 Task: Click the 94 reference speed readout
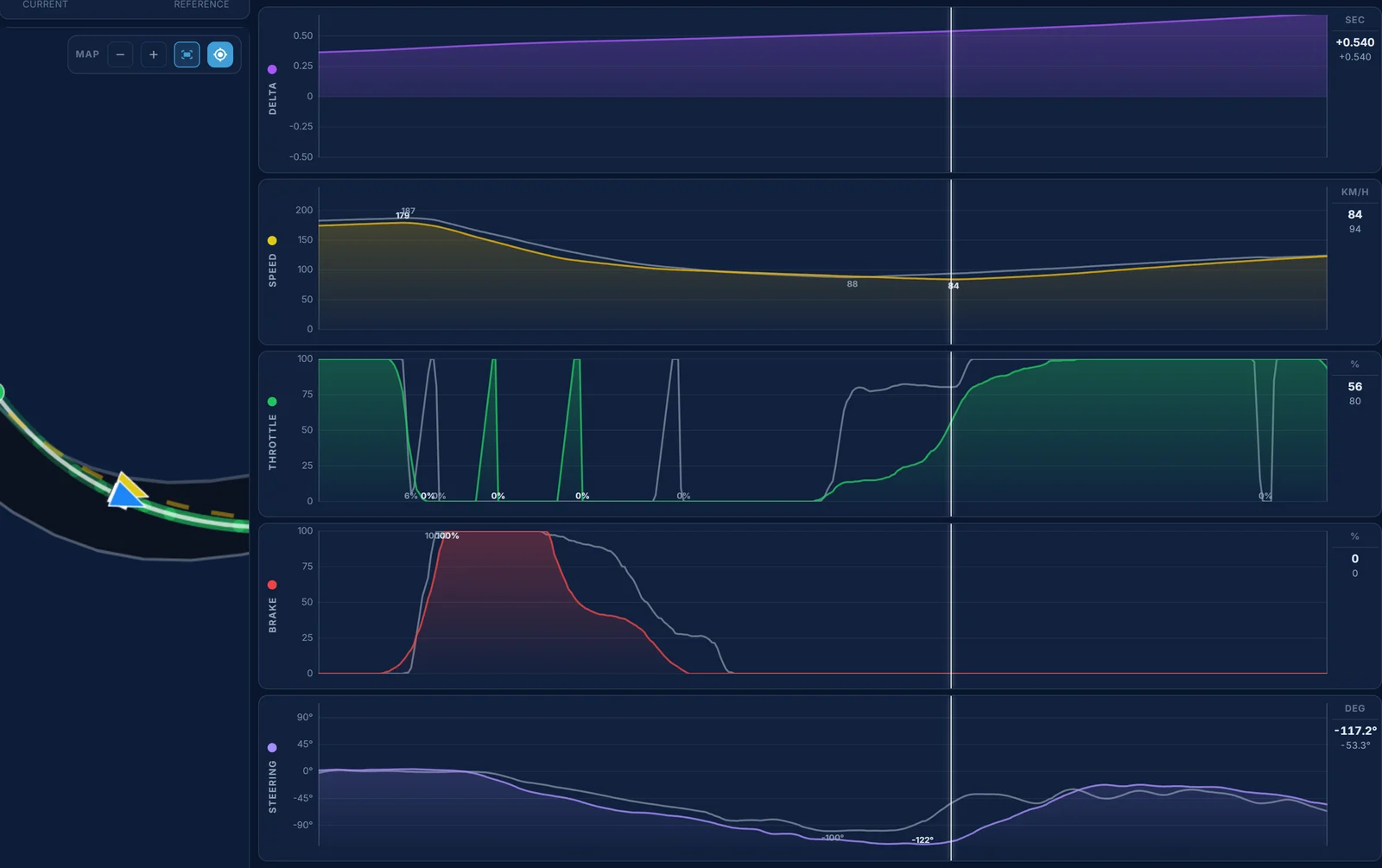[x=1354, y=229]
